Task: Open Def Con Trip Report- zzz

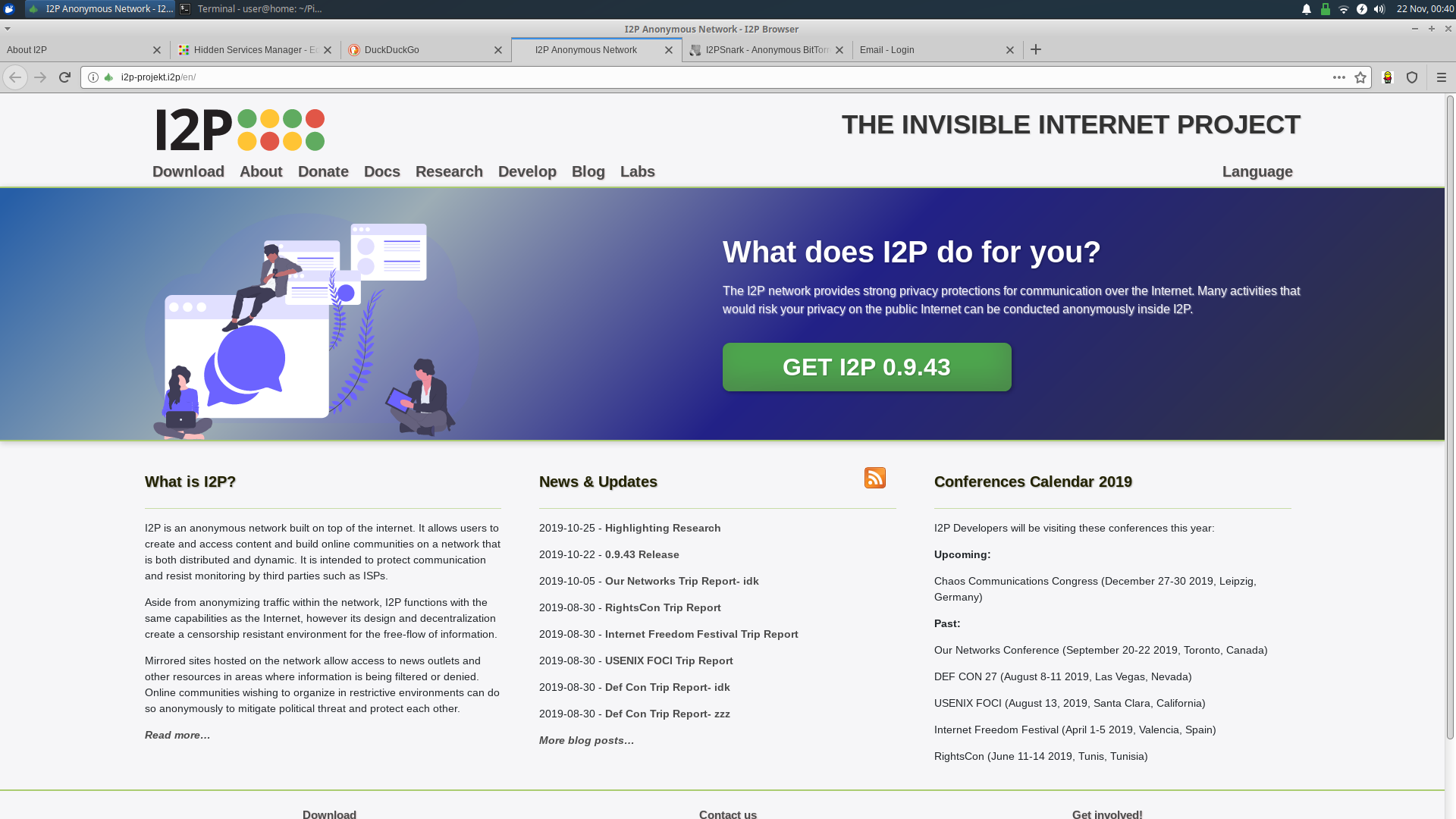Action: coord(667,714)
